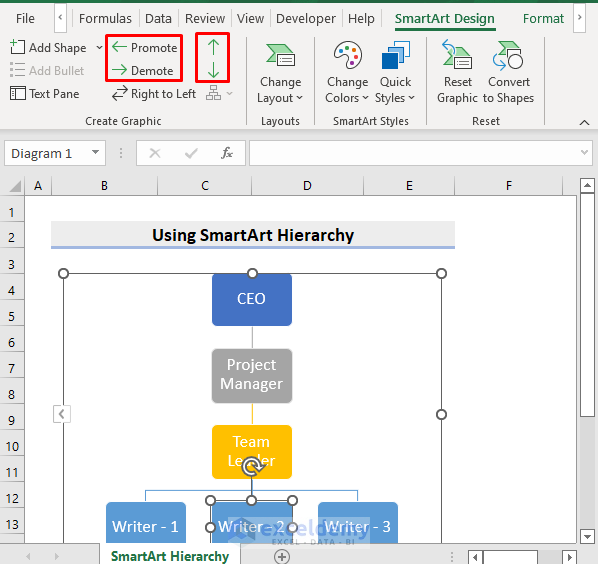Screen dimensions: 598x564
Task: Toggle Right to Left layout
Action: pos(154,94)
